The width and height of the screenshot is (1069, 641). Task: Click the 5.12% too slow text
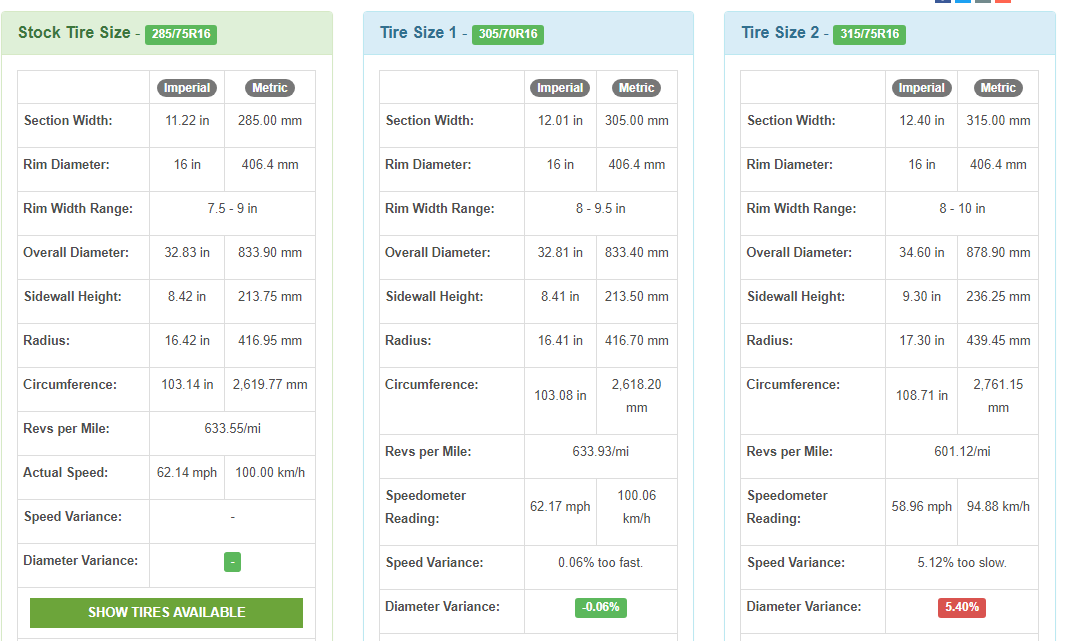(962, 563)
